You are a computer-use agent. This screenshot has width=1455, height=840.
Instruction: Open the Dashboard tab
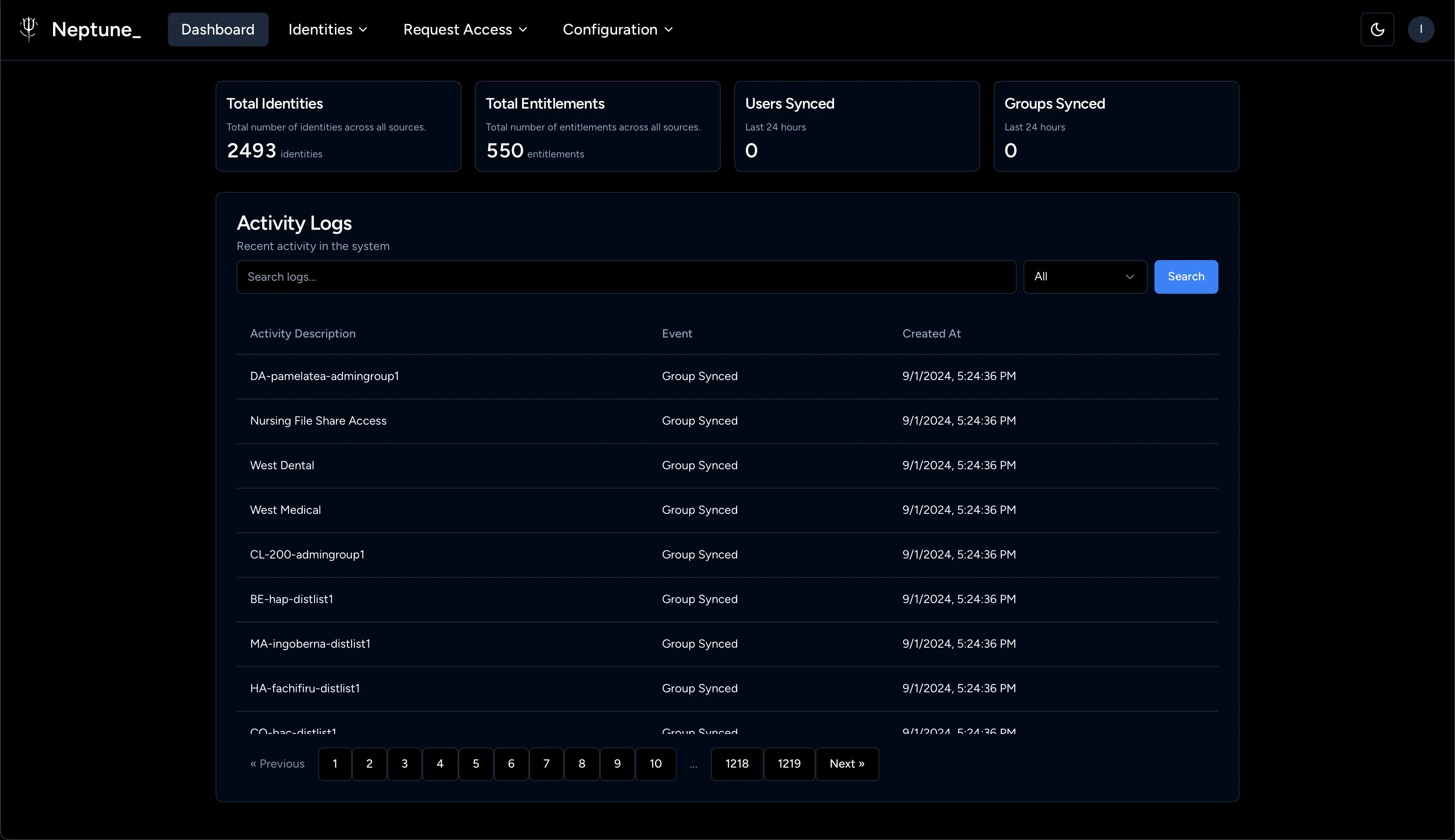218,29
